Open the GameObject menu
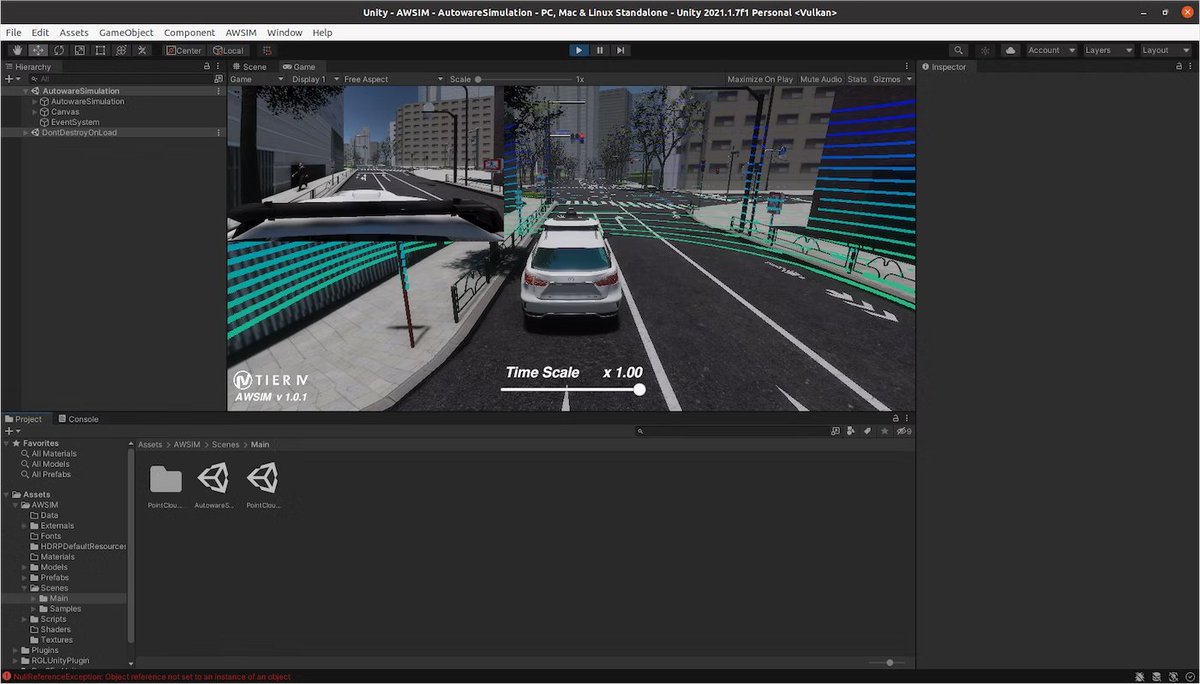The image size is (1200, 684). tap(126, 32)
